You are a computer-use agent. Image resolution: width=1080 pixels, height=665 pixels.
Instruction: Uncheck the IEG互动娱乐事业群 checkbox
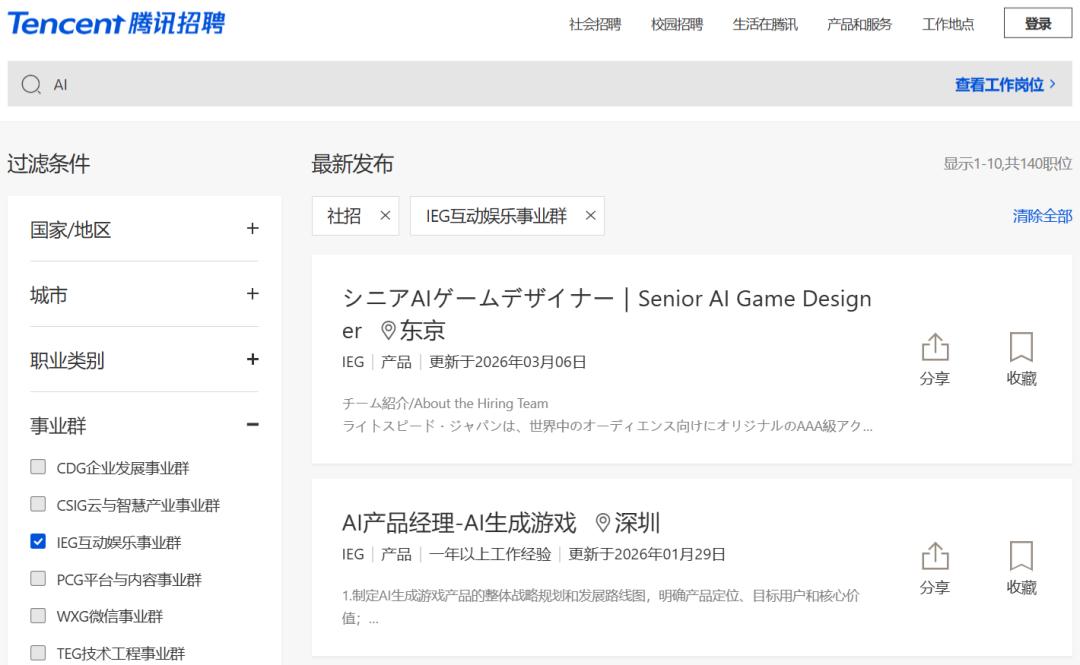click(38, 542)
